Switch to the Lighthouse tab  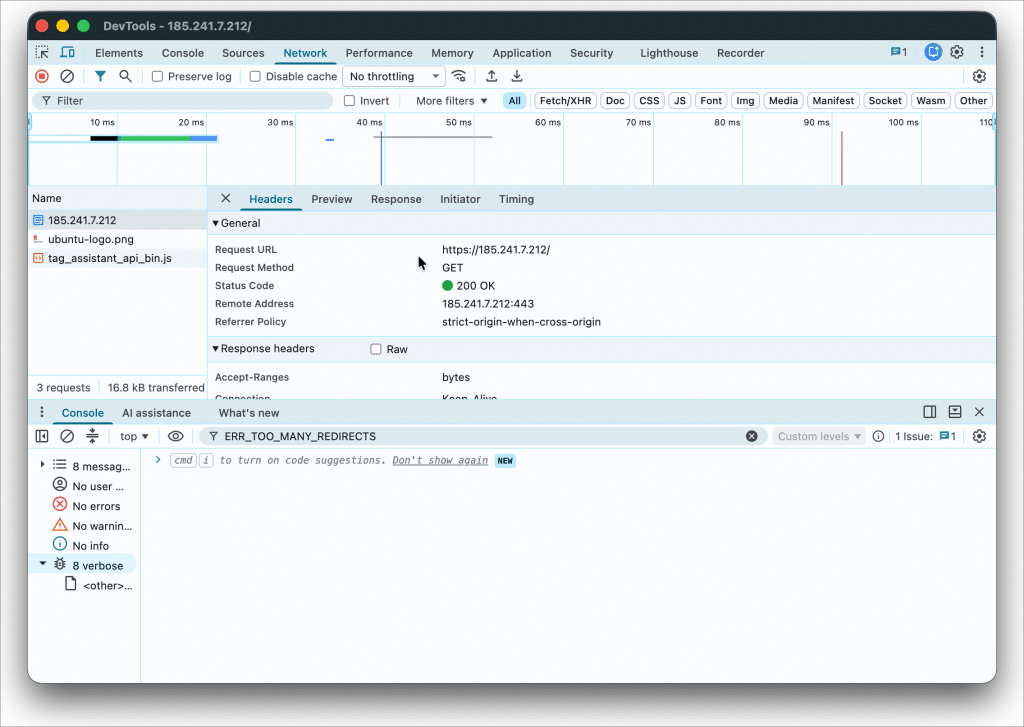click(x=669, y=53)
